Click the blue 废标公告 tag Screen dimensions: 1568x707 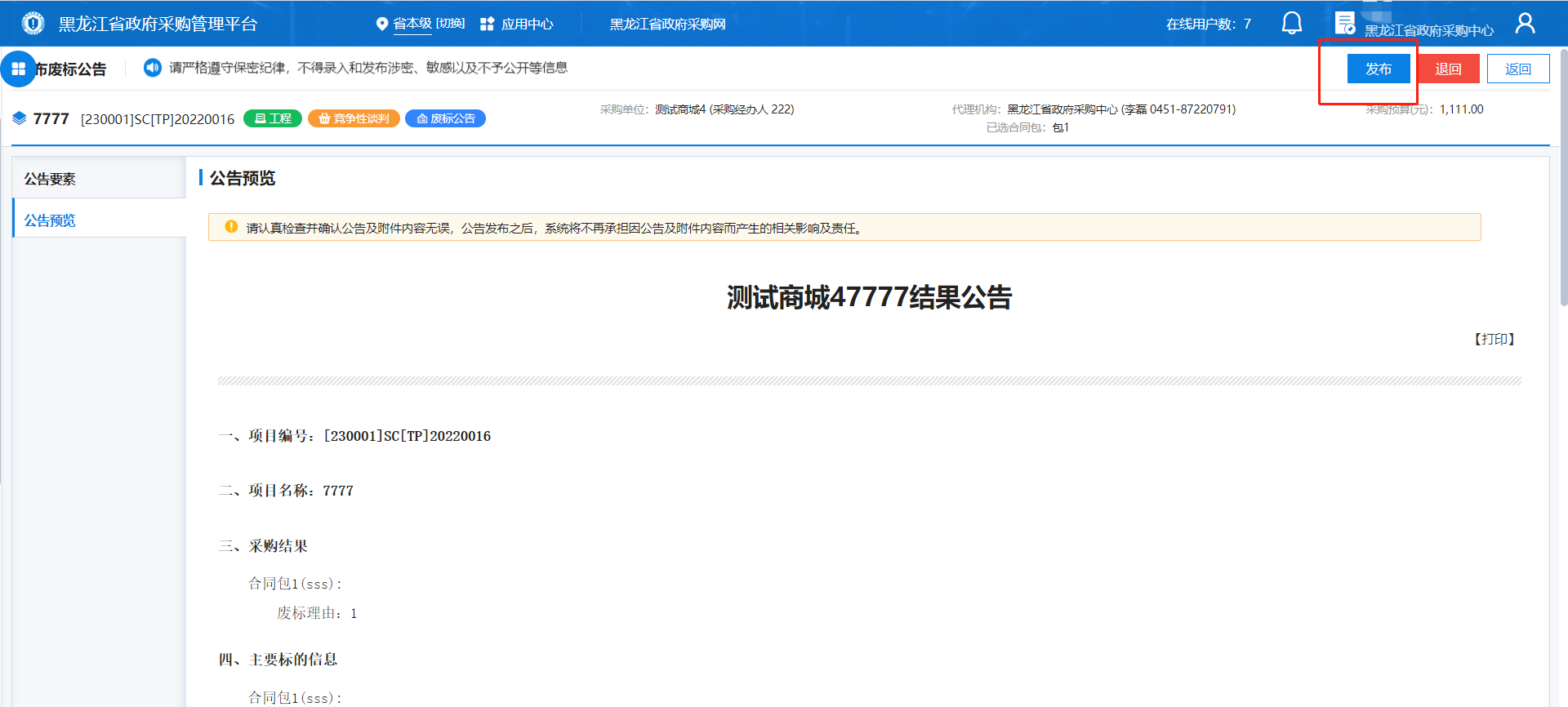[x=446, y=118]
